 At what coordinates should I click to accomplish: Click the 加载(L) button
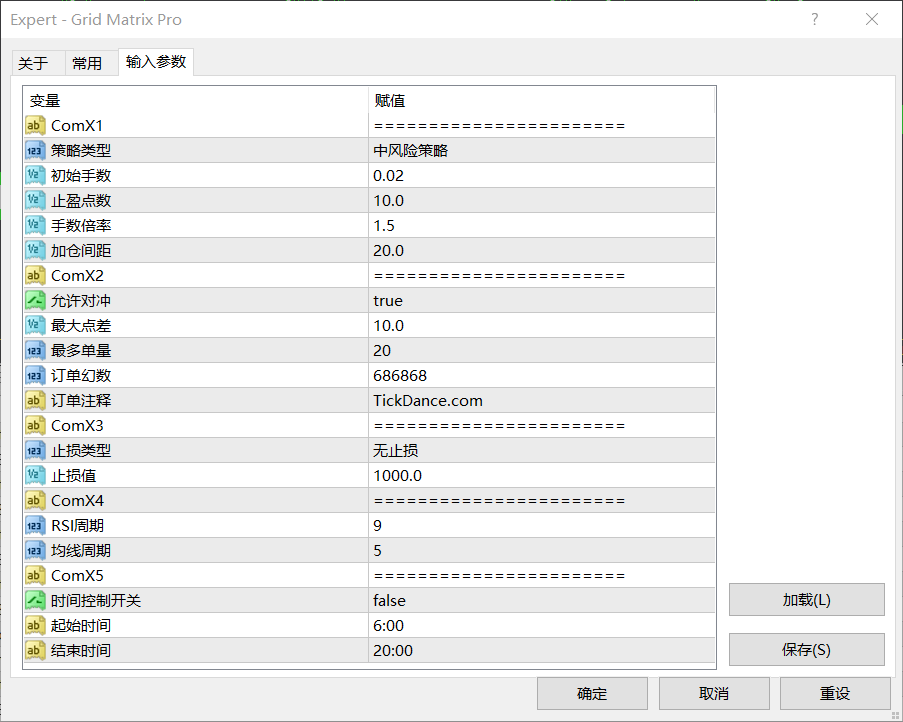(806, 600)
